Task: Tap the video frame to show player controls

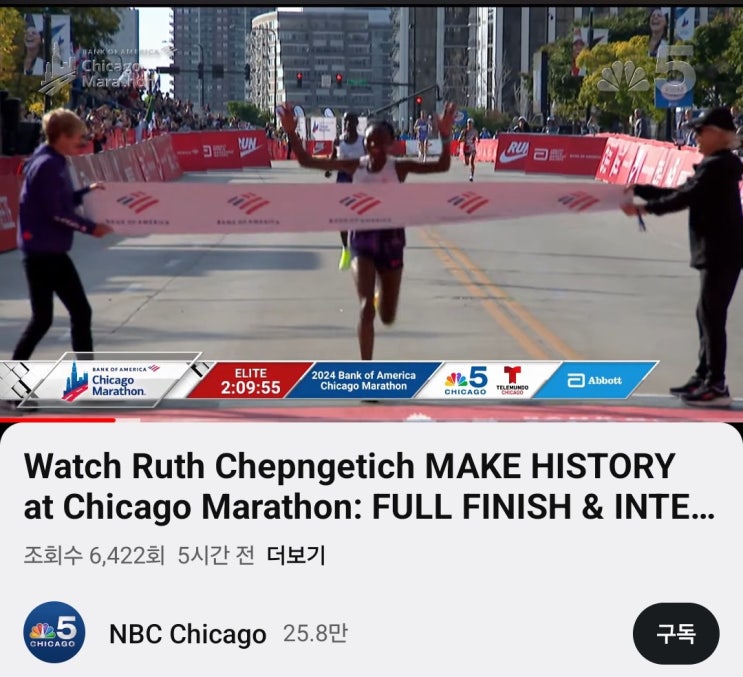Action: point(372,213)
